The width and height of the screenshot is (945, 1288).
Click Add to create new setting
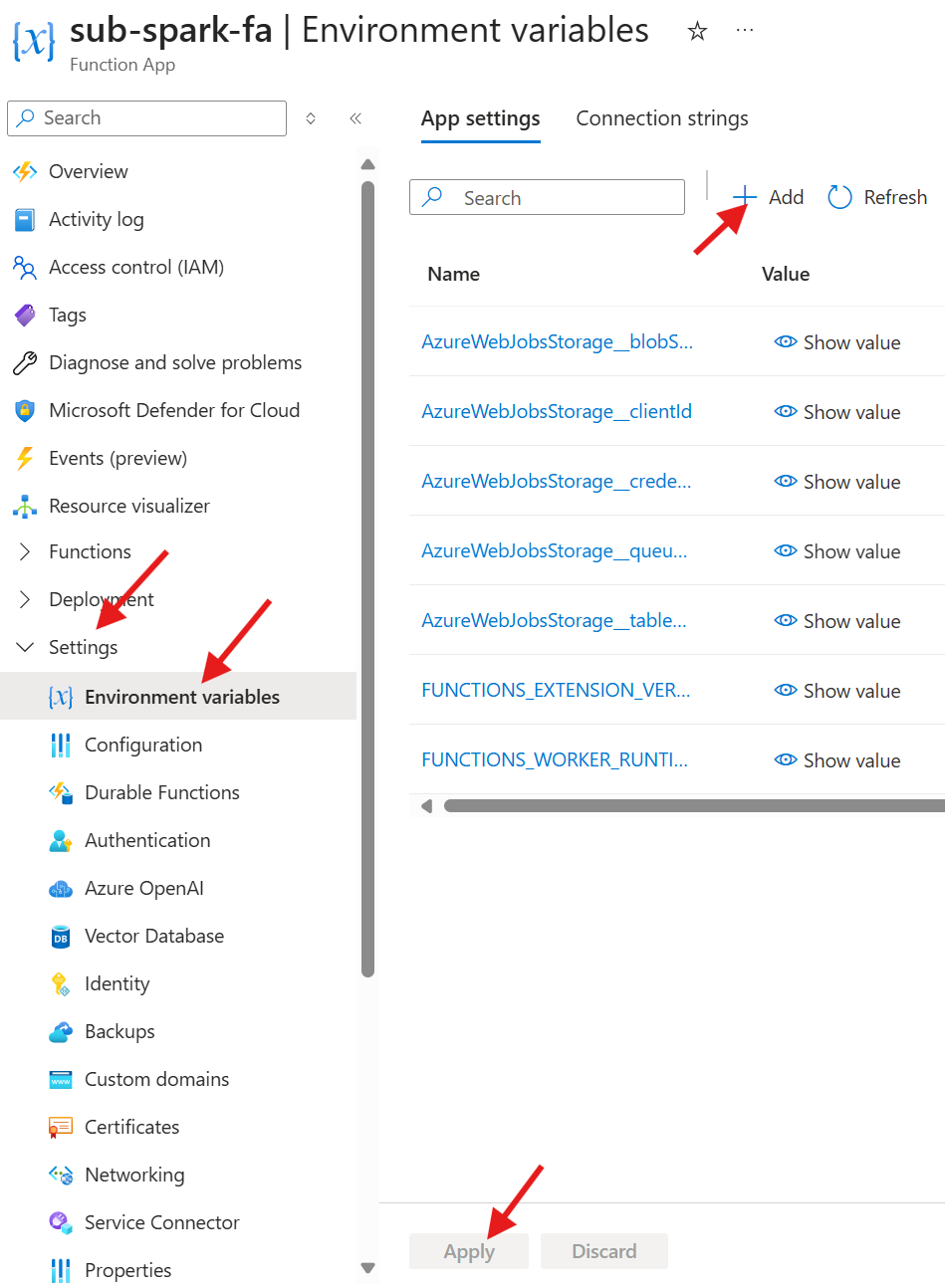pos(769,197)
